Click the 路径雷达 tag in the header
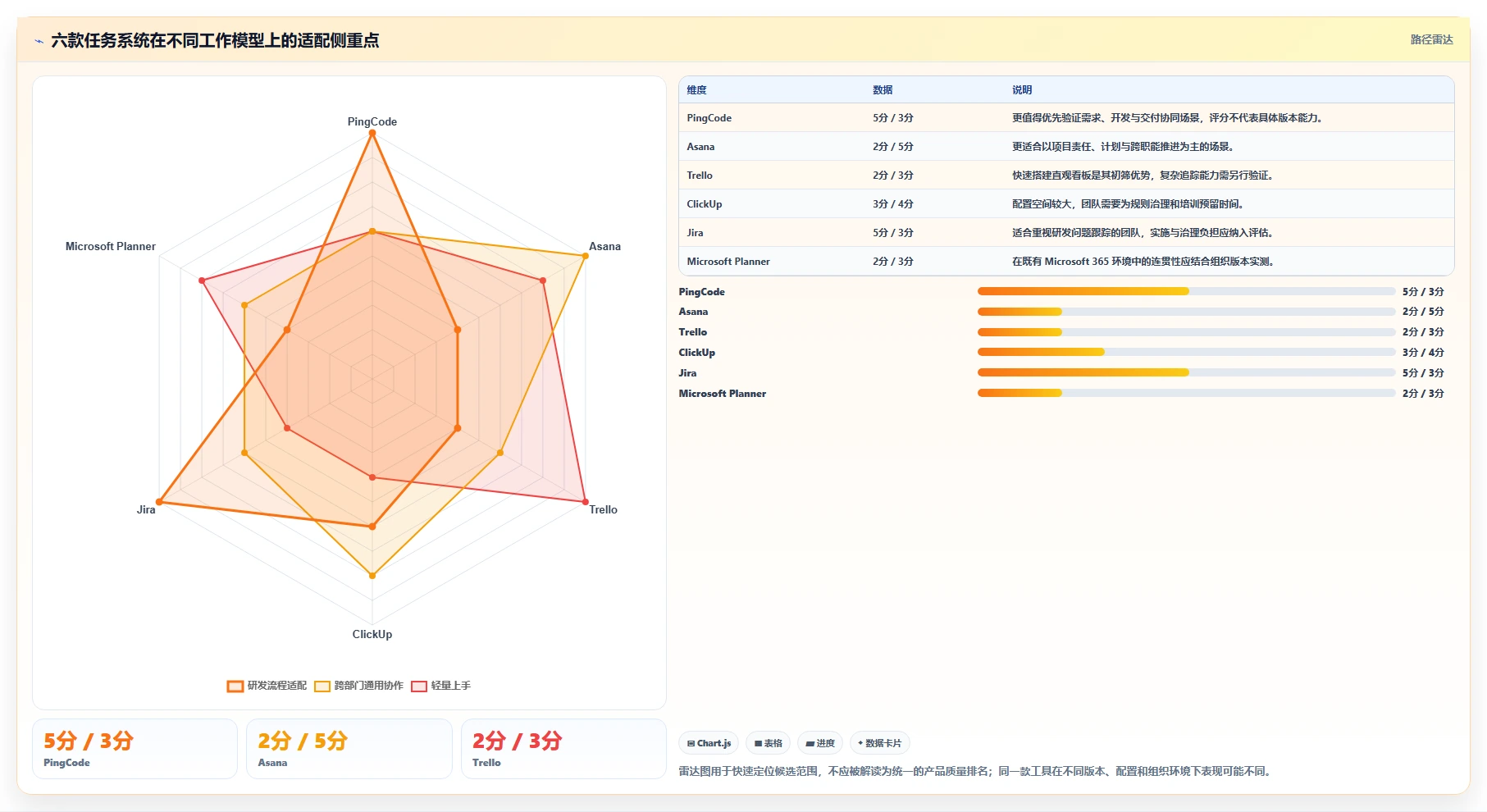This screenshot has width=1487, height=812. [1431, 39]
